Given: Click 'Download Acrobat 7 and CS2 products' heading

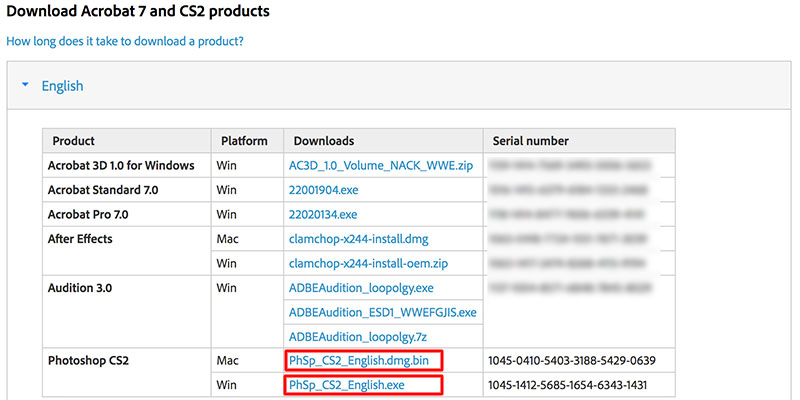Looking at the screenshot, I should coord(138,11).
